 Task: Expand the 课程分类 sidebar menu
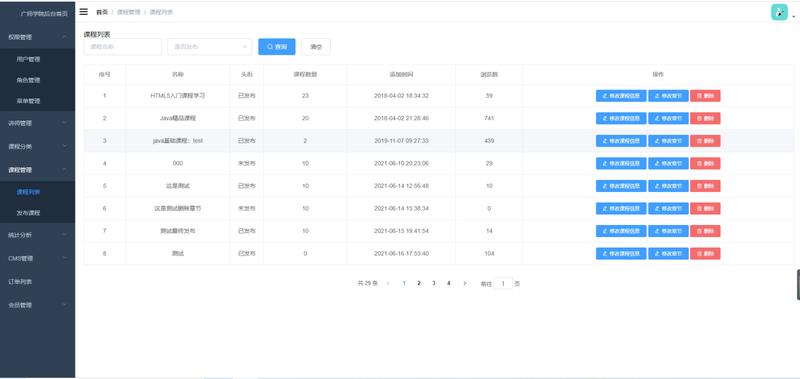[37, 146]
